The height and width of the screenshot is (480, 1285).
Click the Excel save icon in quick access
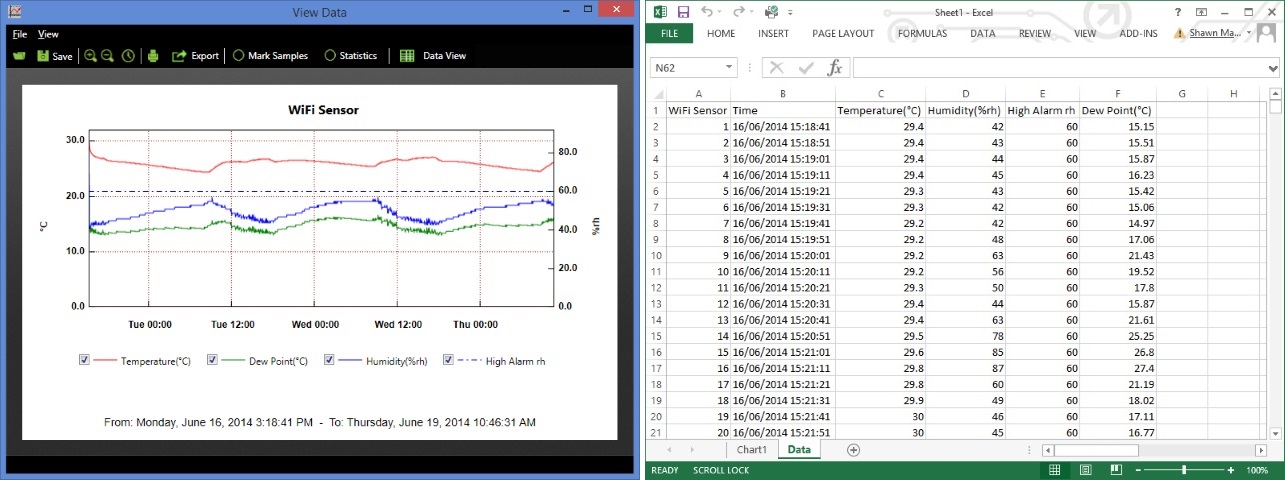point(683,12)
